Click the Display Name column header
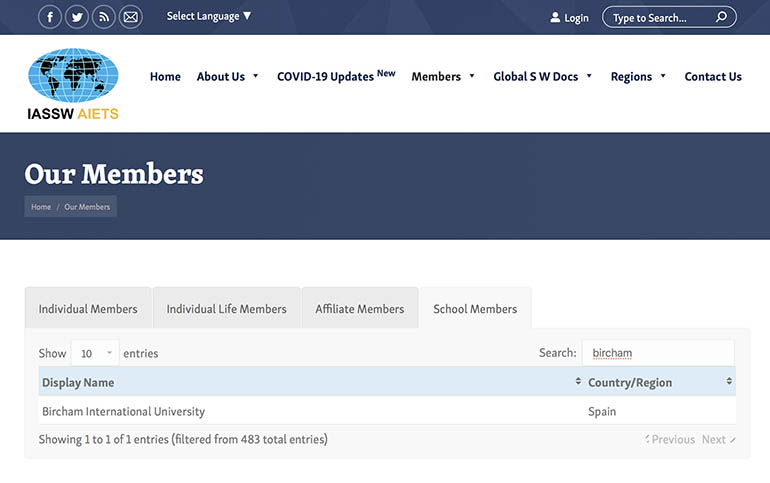Viewport: 770px width, 483px height. 311,381
